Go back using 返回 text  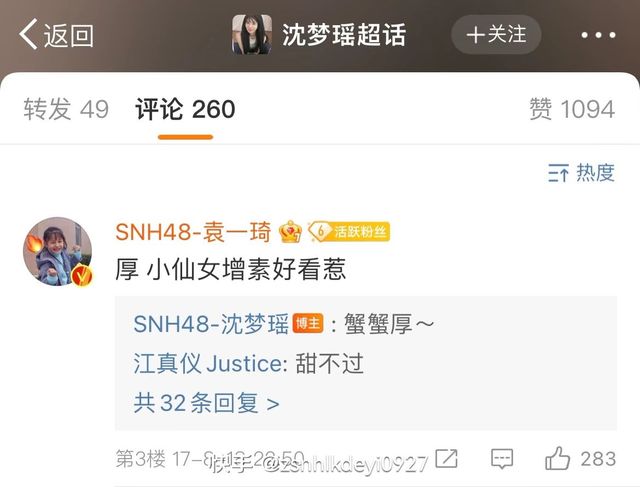69,36
